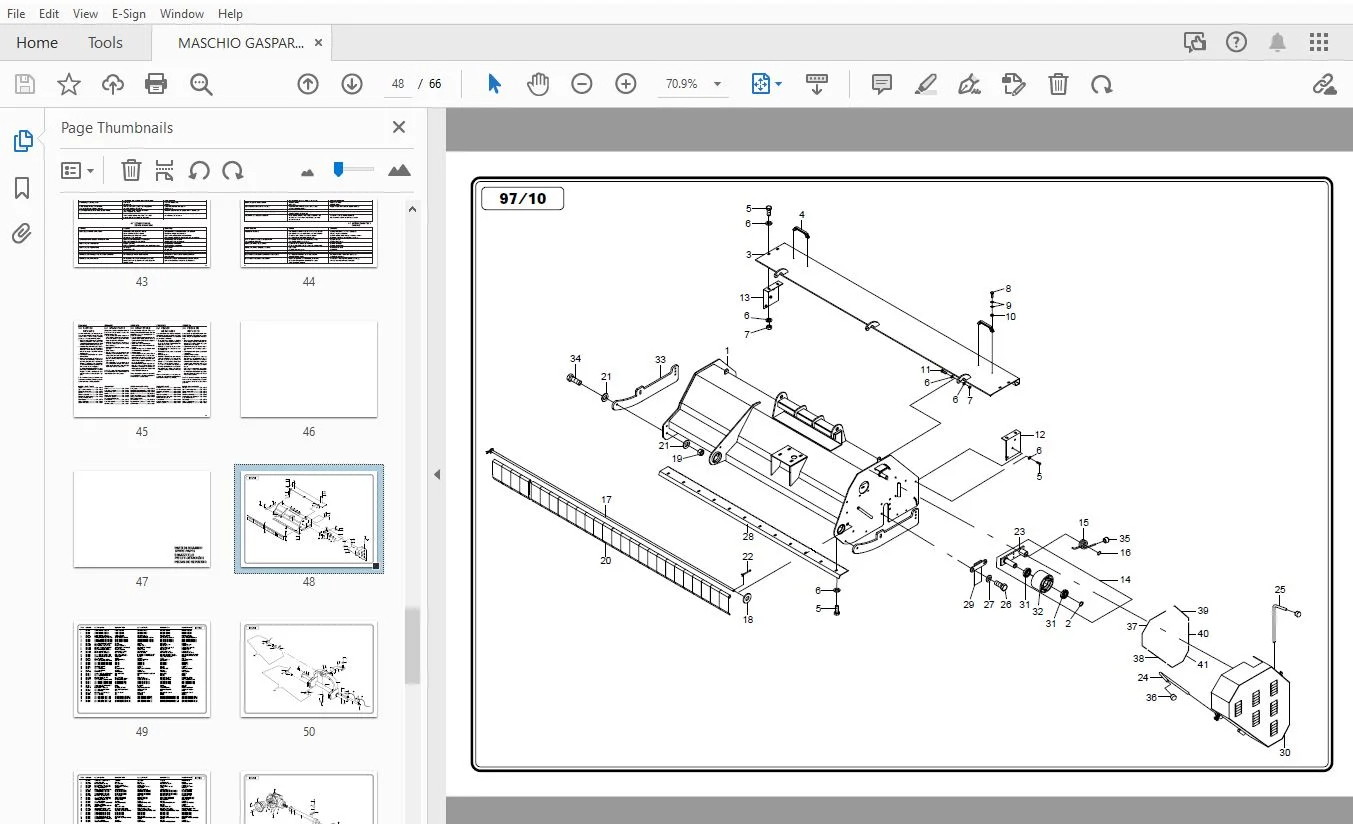Open the Bookmarks sidebar panel
Screen dimensions: 1353x824
(22, 188)
